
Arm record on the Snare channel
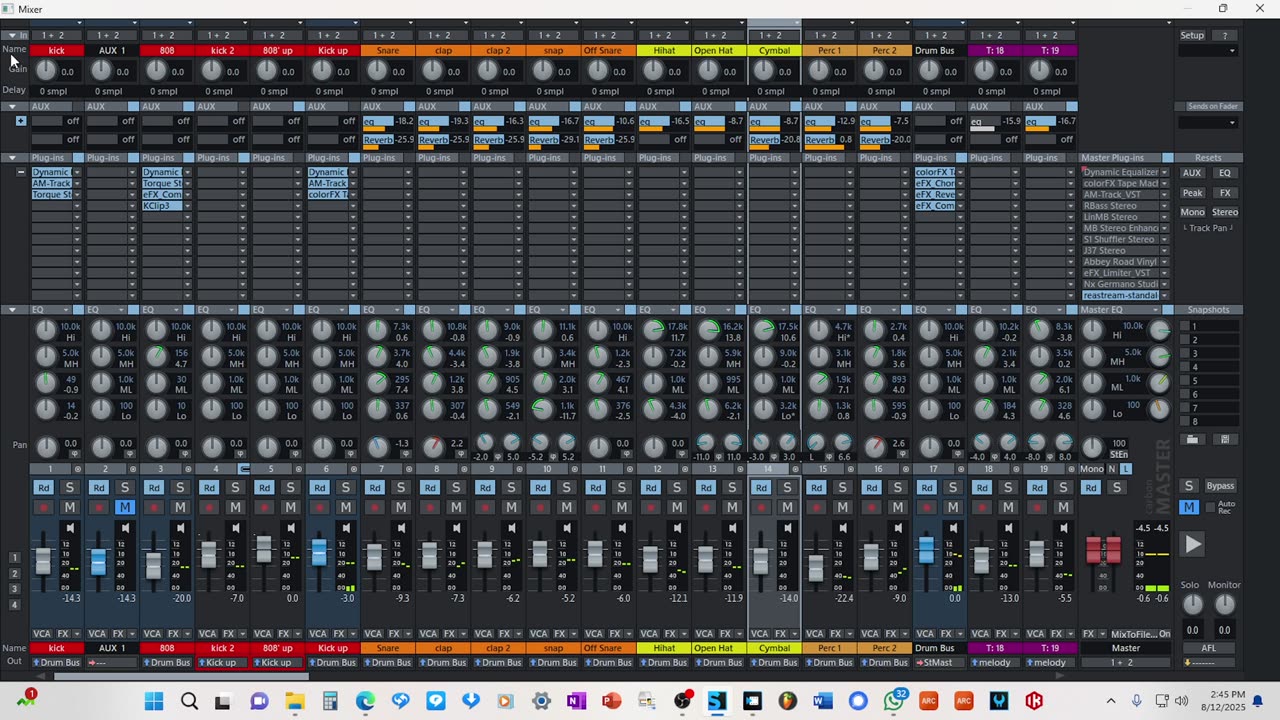(374, 507)
